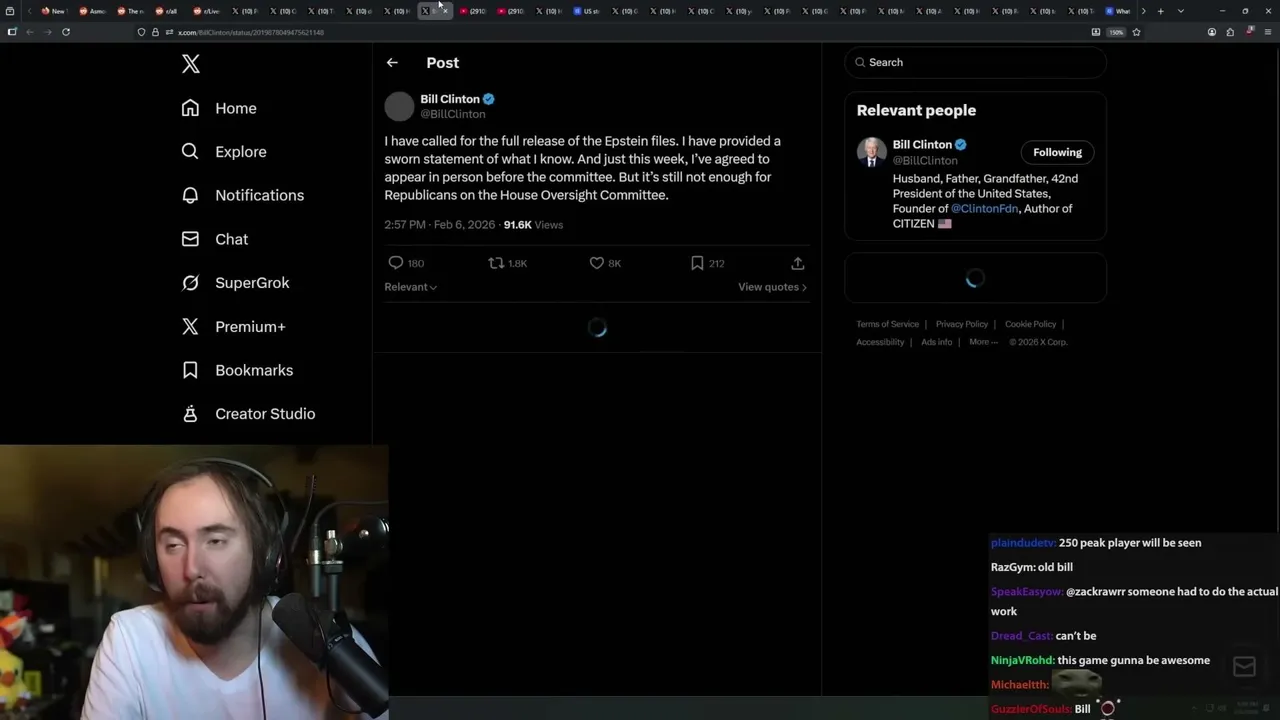Switch to the 'r/Live' Reddit tab
1280x720 pixels.
coord(205,11)
